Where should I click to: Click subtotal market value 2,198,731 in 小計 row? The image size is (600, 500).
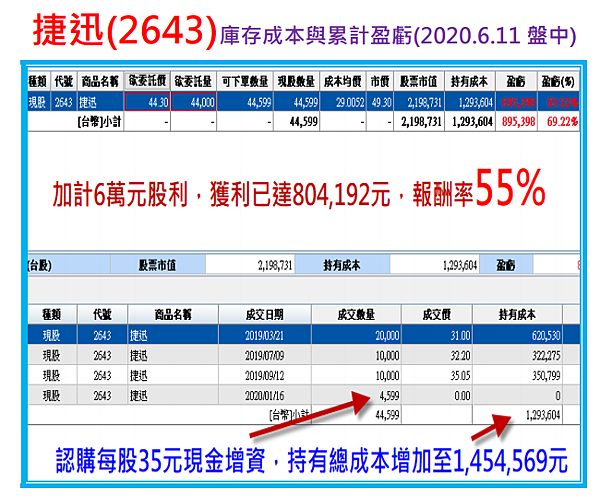(x=421, y=122)
